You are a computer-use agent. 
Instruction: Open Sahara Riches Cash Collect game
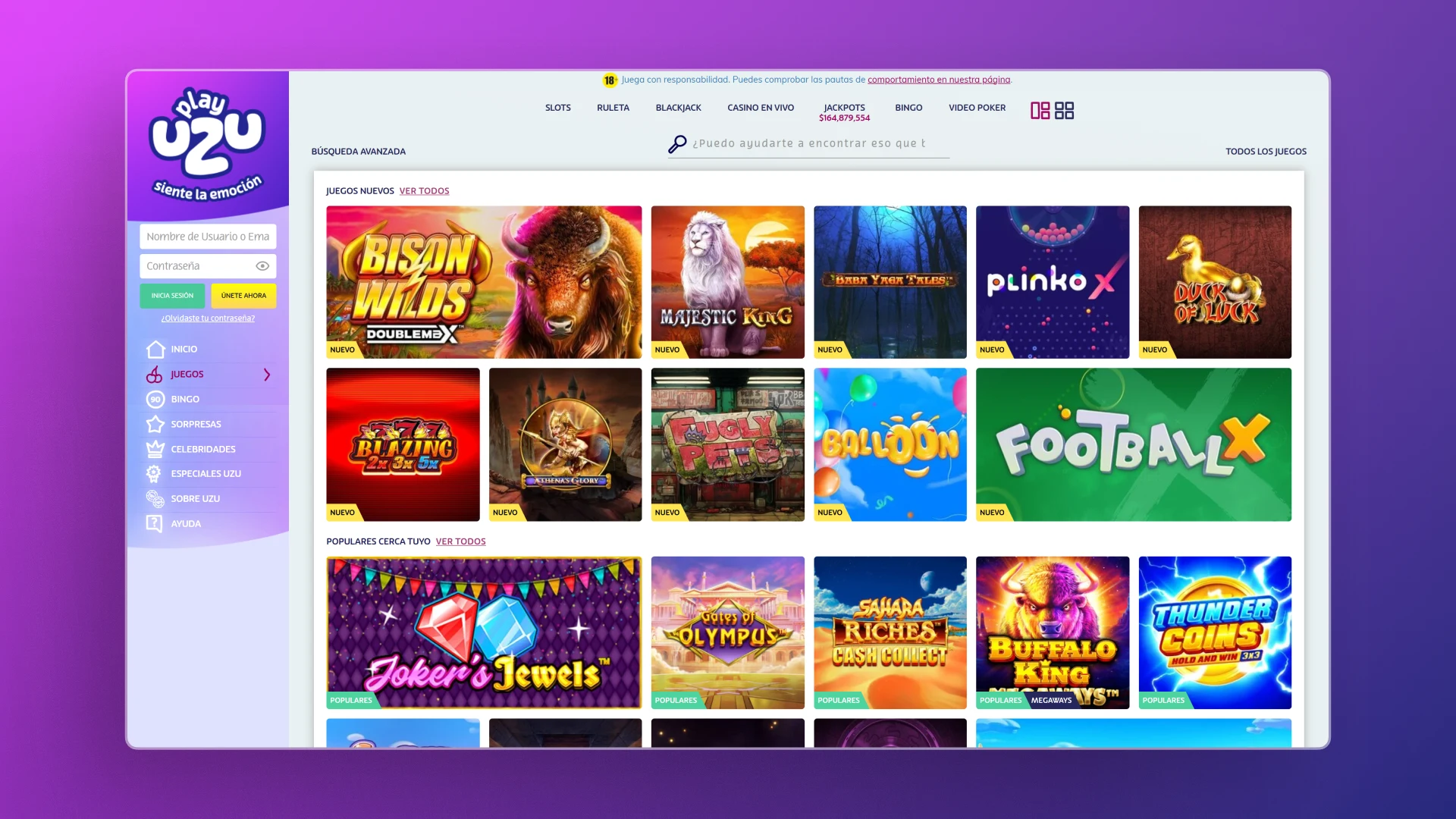pos(890,632)
